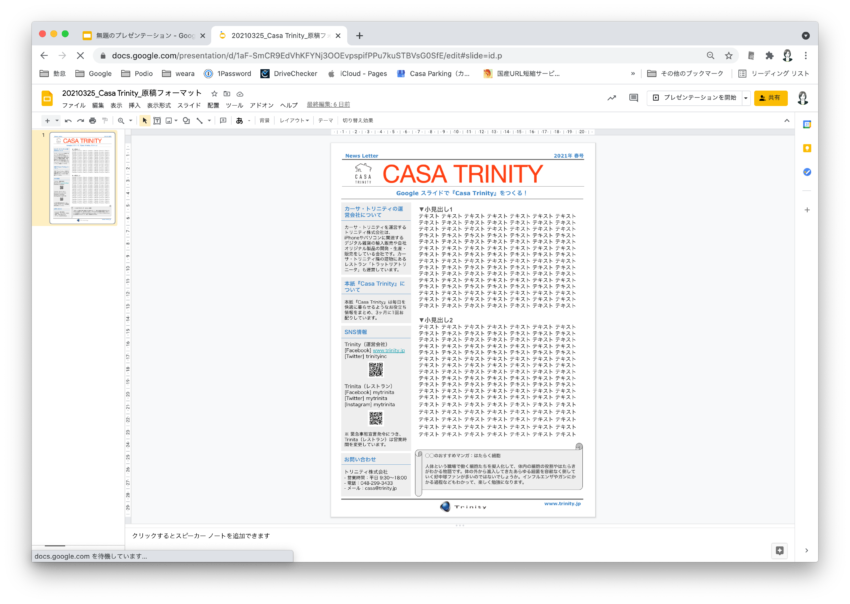The height and width of the screenshot is (604, 850).
Task: Hide the menus with the collapse arrow
Action: tap(787, 120)
